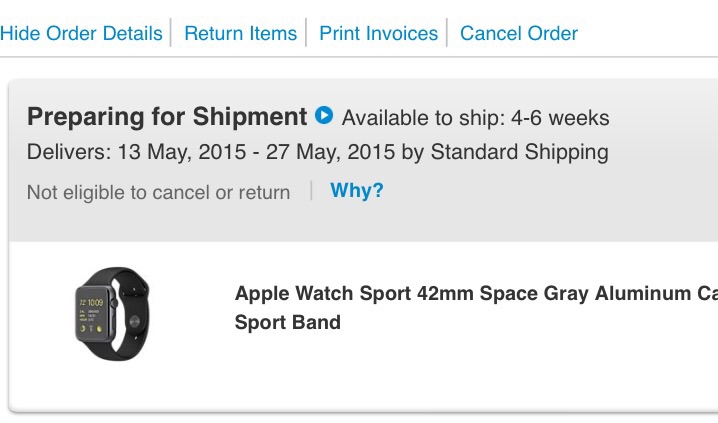Click the 27 May, 2015 end date
Viewport: 718px width, 423px height.
[330, 152]
